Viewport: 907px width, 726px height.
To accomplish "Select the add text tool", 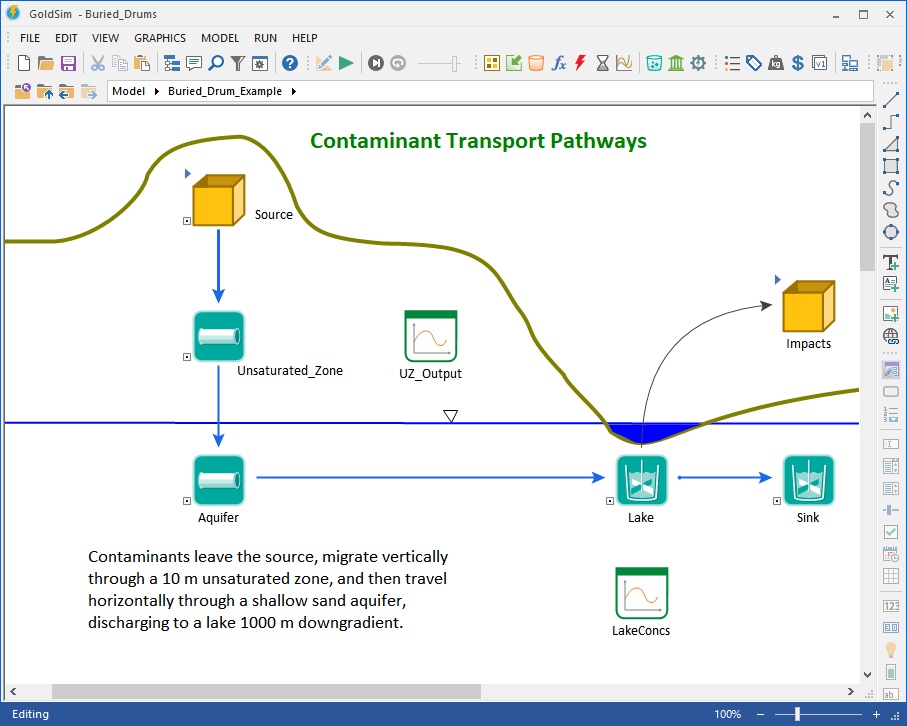I will click(891, 263).
